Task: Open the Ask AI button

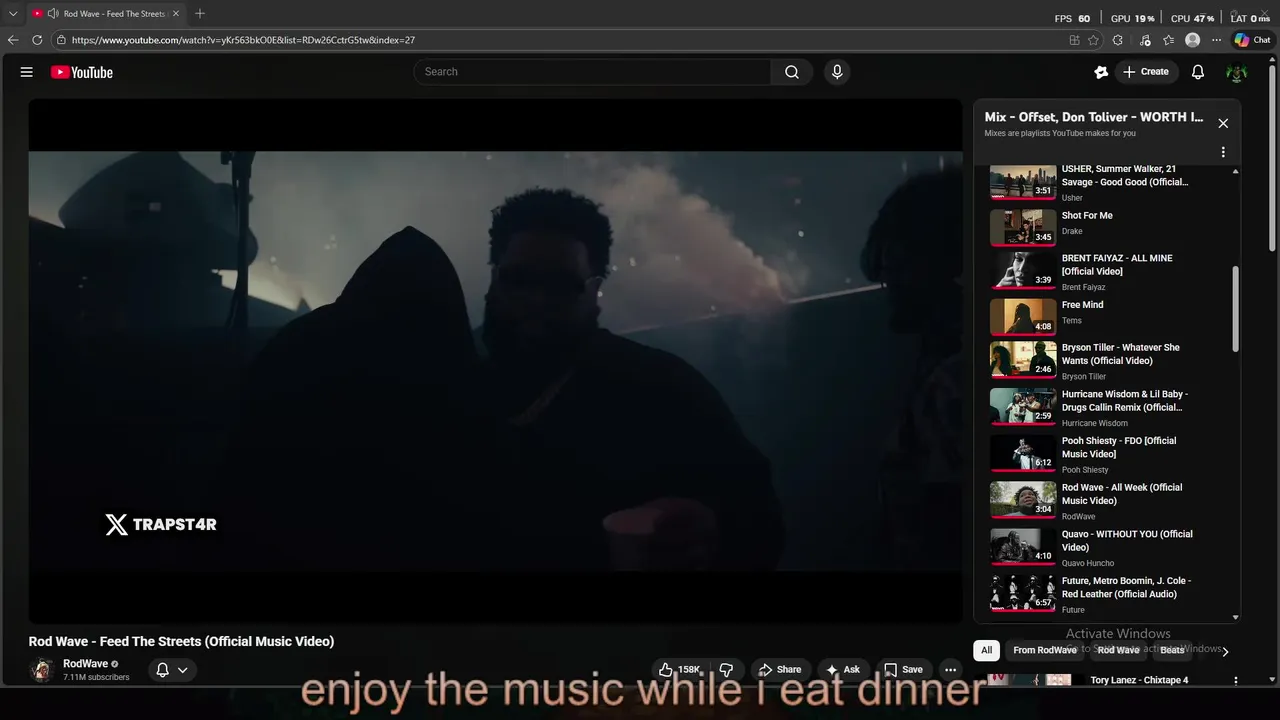Action: [843, 670]
